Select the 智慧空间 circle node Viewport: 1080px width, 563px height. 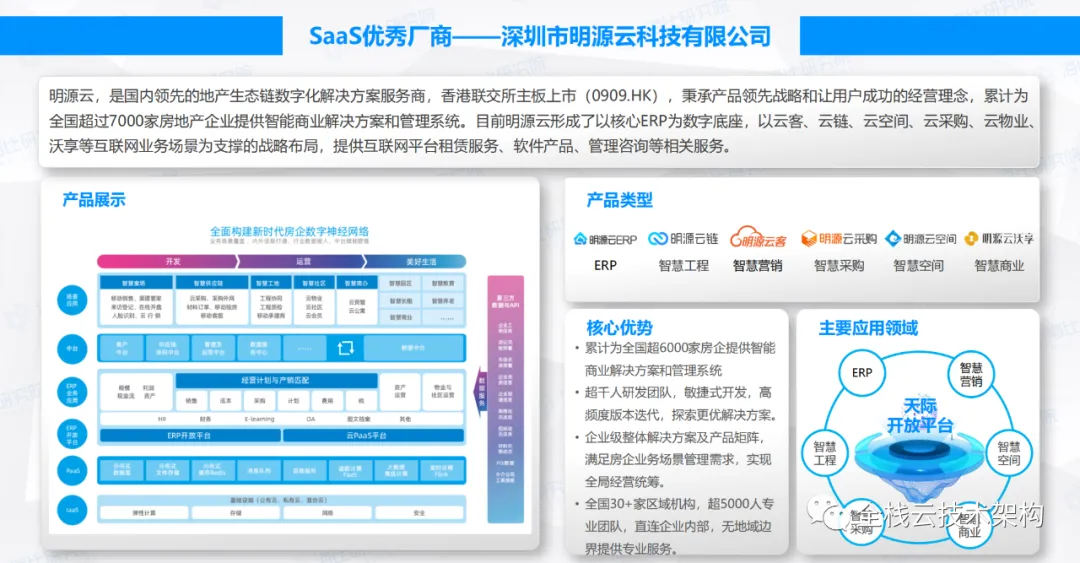1009,453
